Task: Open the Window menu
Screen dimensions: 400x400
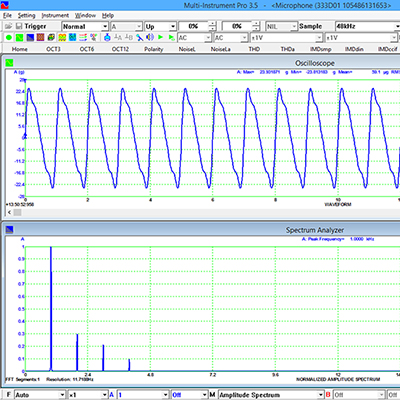Action: (x=85, y=15)
